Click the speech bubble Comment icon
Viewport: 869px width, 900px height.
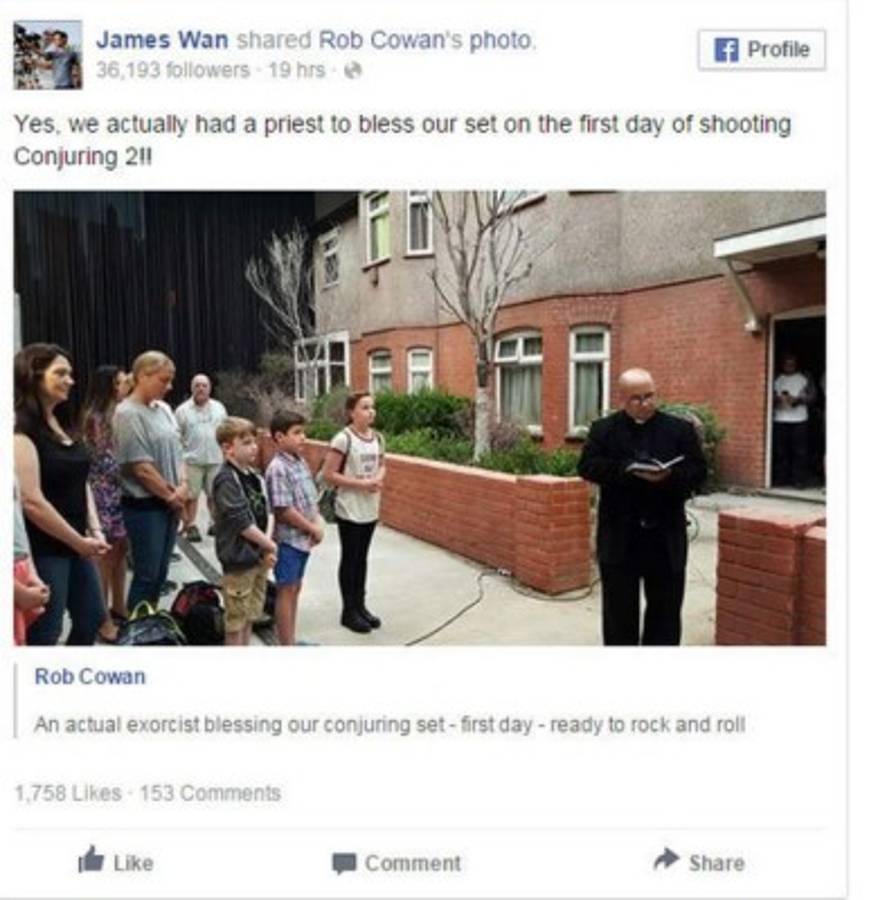[x=344, y=863]
